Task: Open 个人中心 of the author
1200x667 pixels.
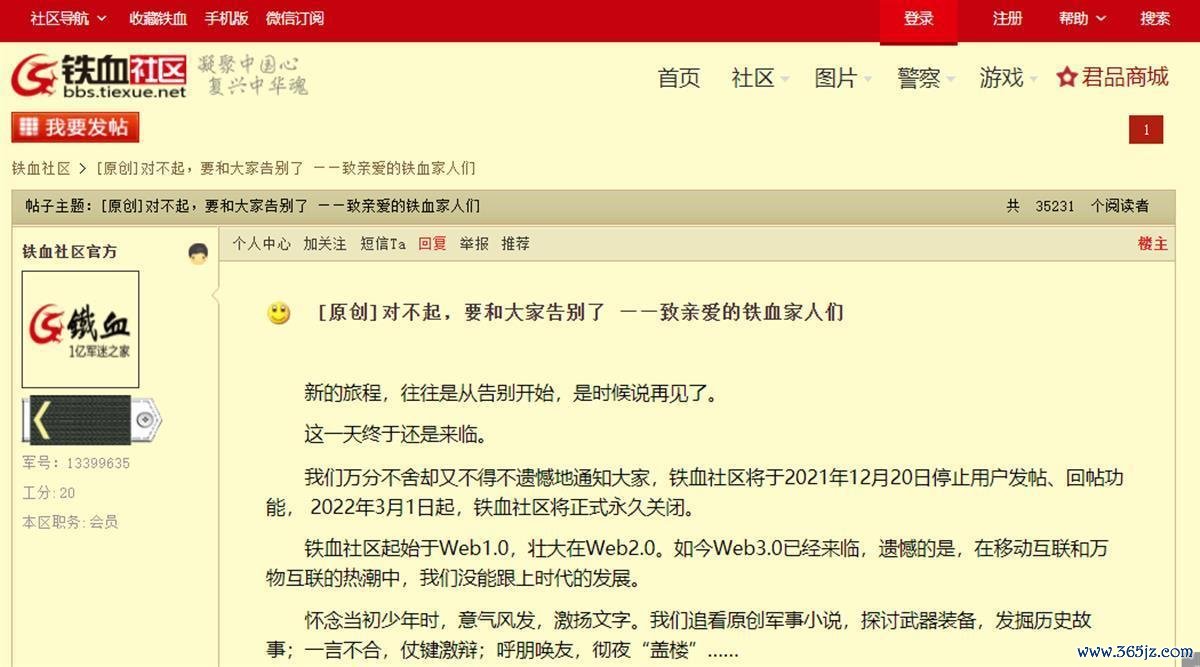Action: click(x=262, y=243)
